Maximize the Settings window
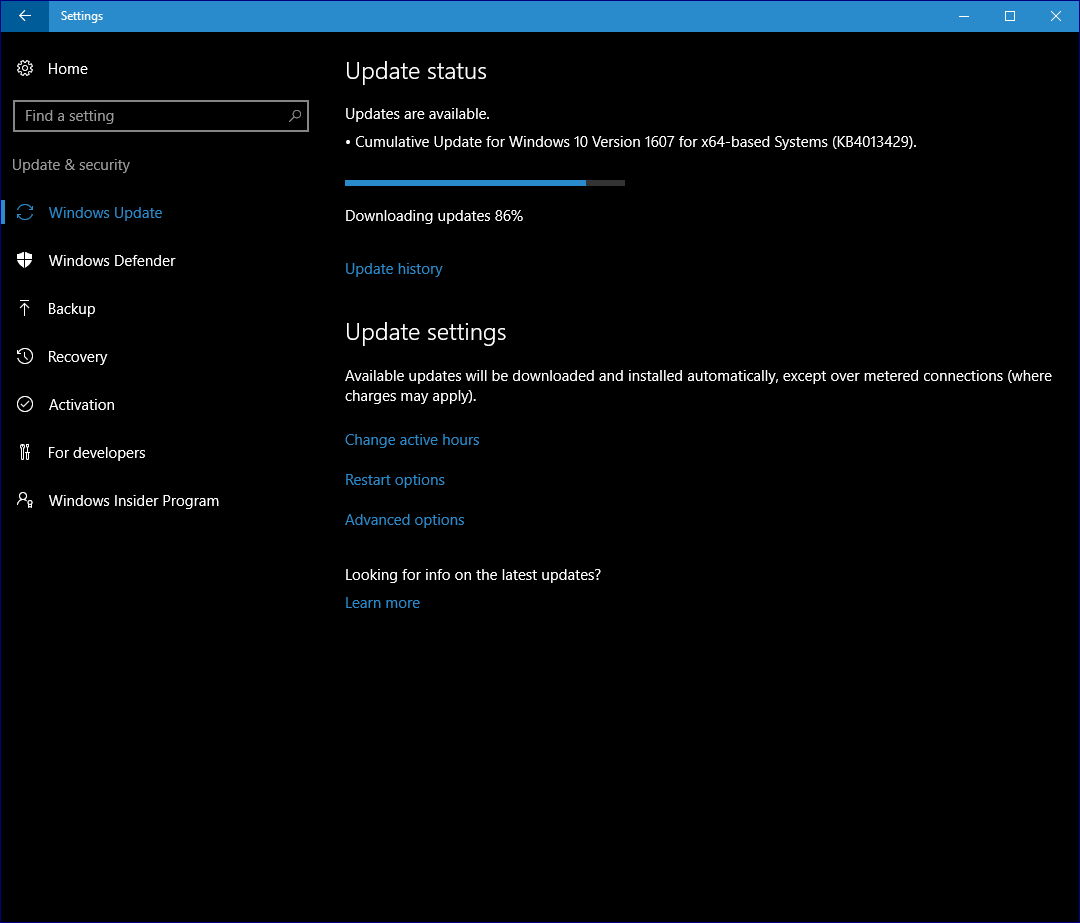Screen dimensions: 1080x923 [1010, 16]
